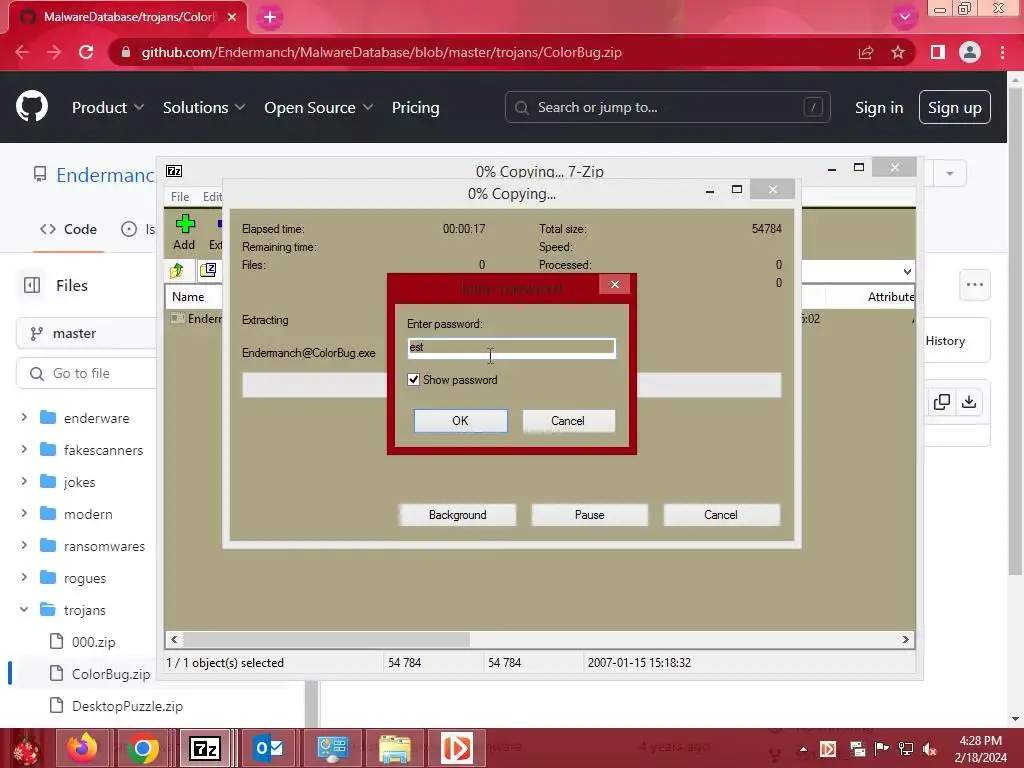Image resolution: width=1024 pixels, height=768 pixels.
Task: Expand fakescanners folder
Action: tap(24, 449)
